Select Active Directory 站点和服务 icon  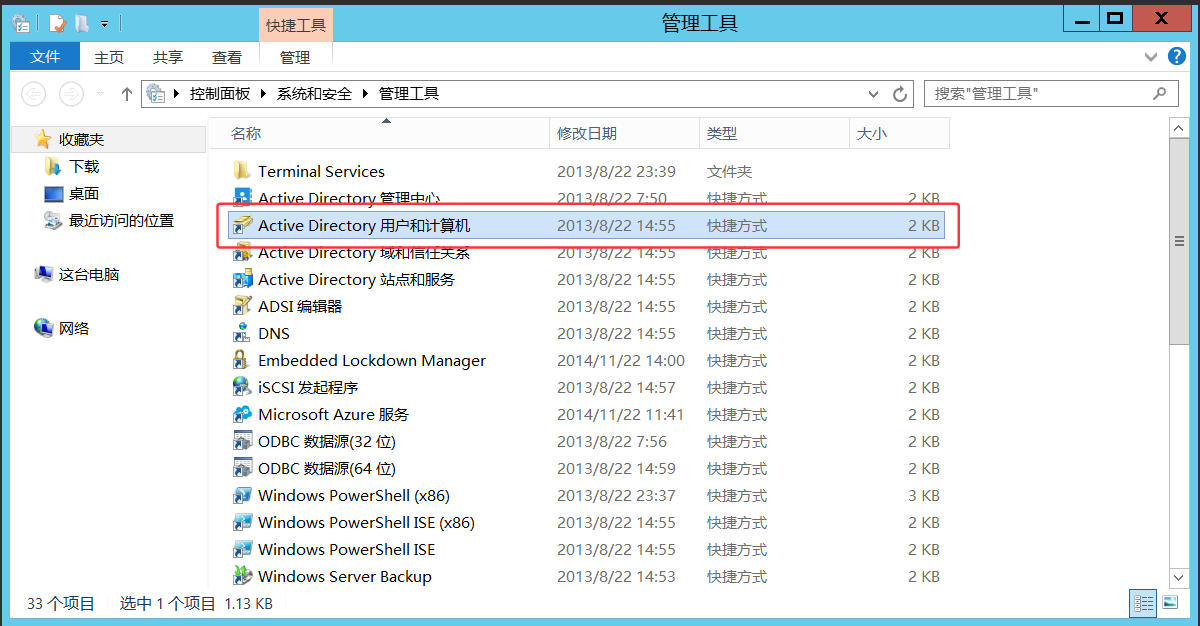[241, 279]
